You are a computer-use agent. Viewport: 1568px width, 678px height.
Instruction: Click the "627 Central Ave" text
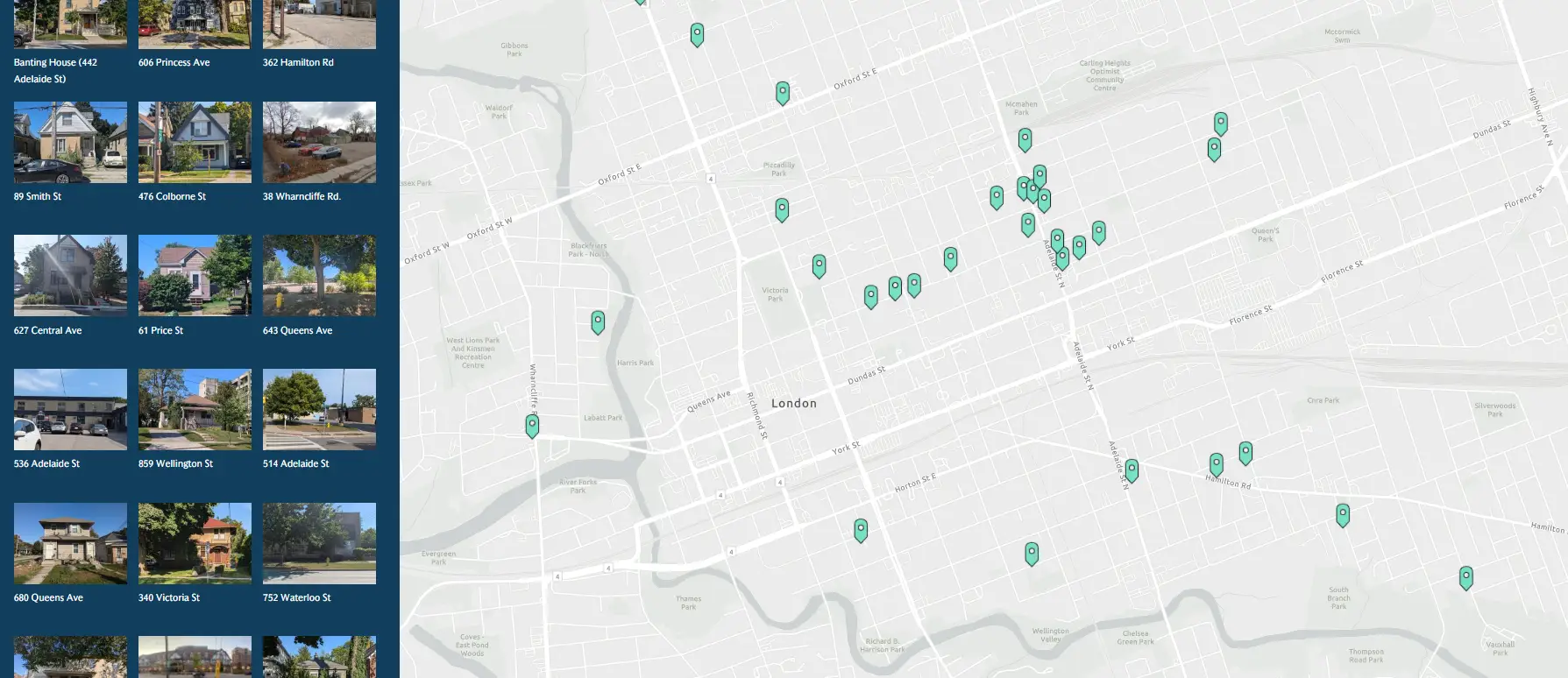[47, 330]
